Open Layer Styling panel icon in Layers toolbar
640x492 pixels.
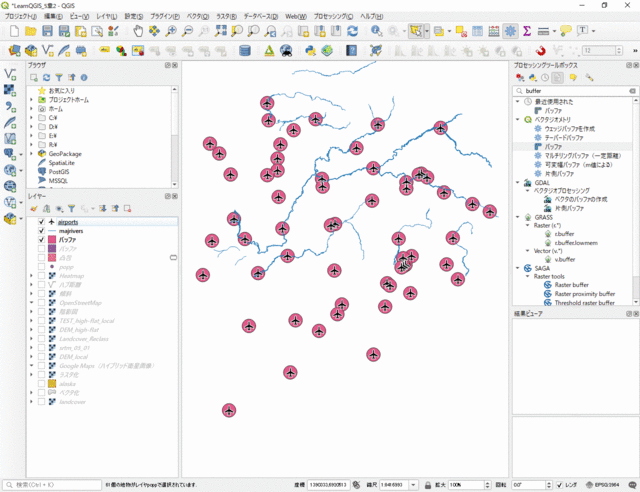[34, 209]
